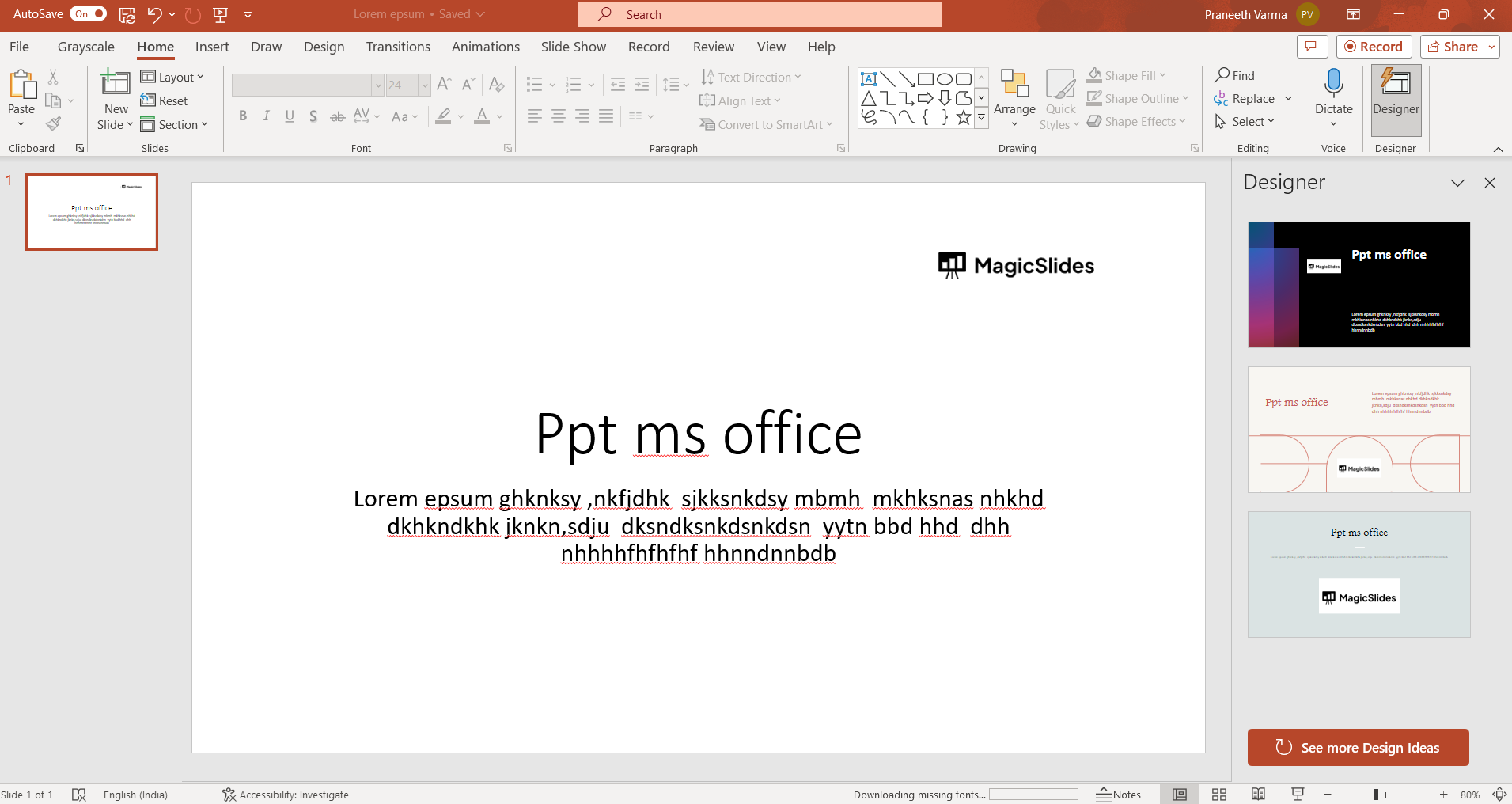The height and width of the screenshot is (804, 1512).
Task: Toggle the AutoSave switch off
Action: (89, 14)
